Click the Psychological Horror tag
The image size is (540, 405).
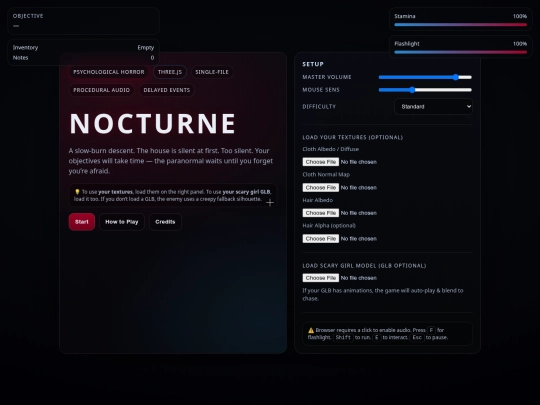[x=108, y=72]
